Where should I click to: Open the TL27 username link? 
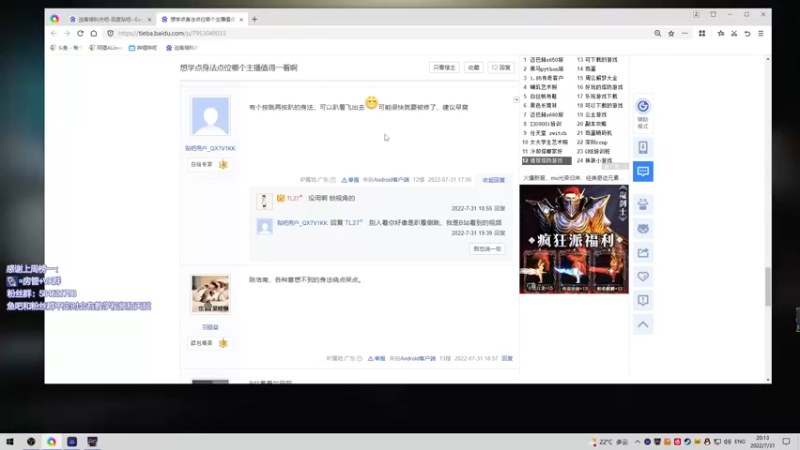click(294, 198)
